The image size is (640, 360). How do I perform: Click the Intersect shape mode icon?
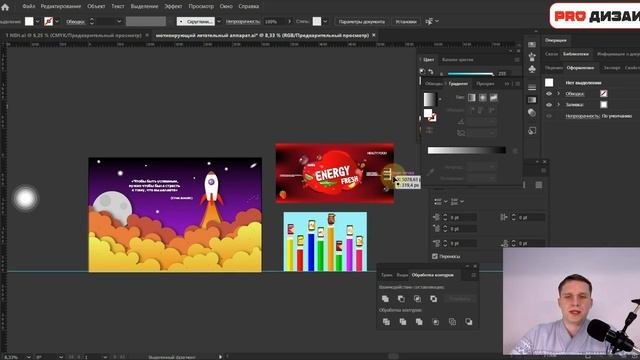[417, 299]
